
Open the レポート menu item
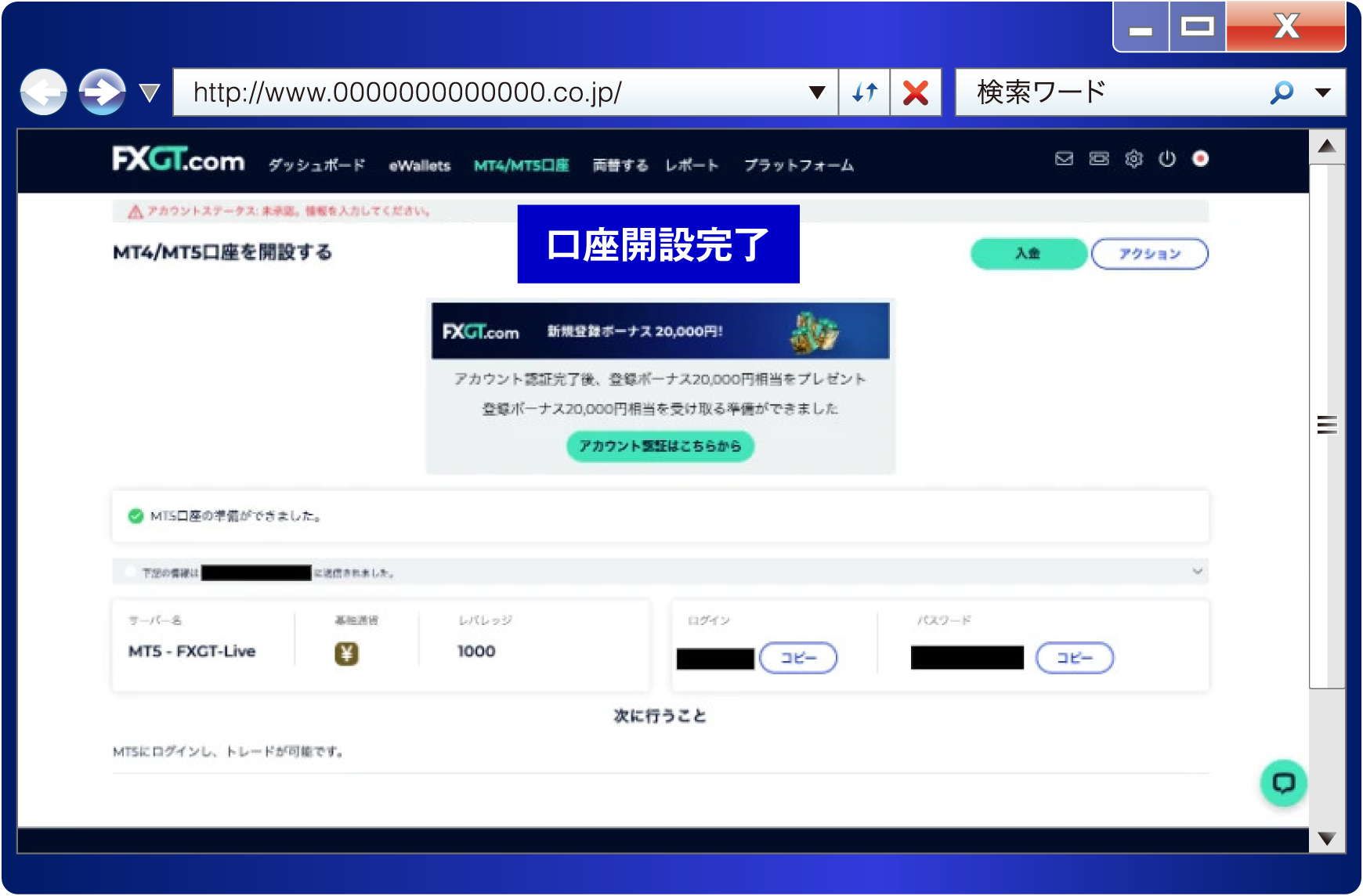pos(692,165)
